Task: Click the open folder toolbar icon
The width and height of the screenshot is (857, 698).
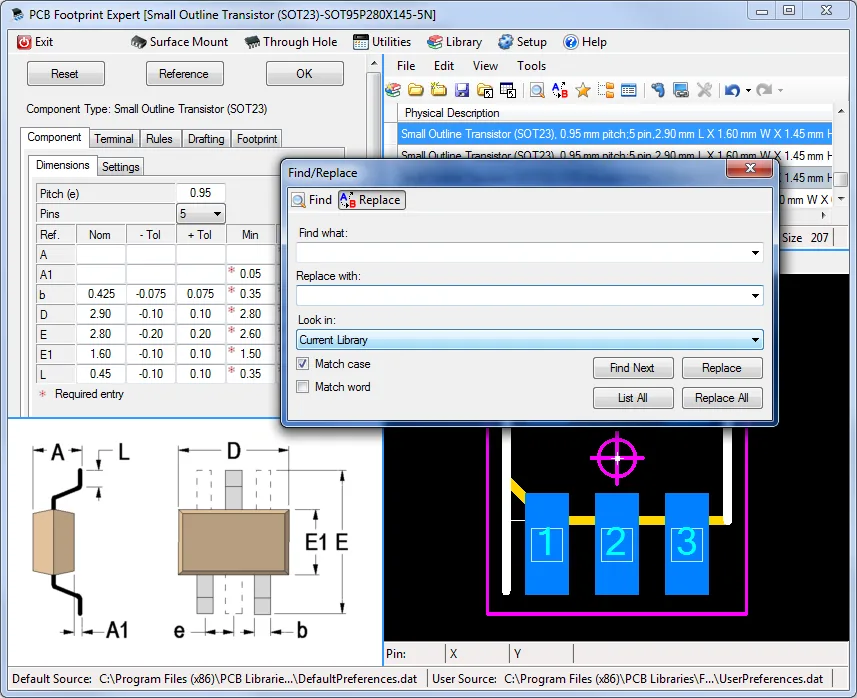Action: 416,90
